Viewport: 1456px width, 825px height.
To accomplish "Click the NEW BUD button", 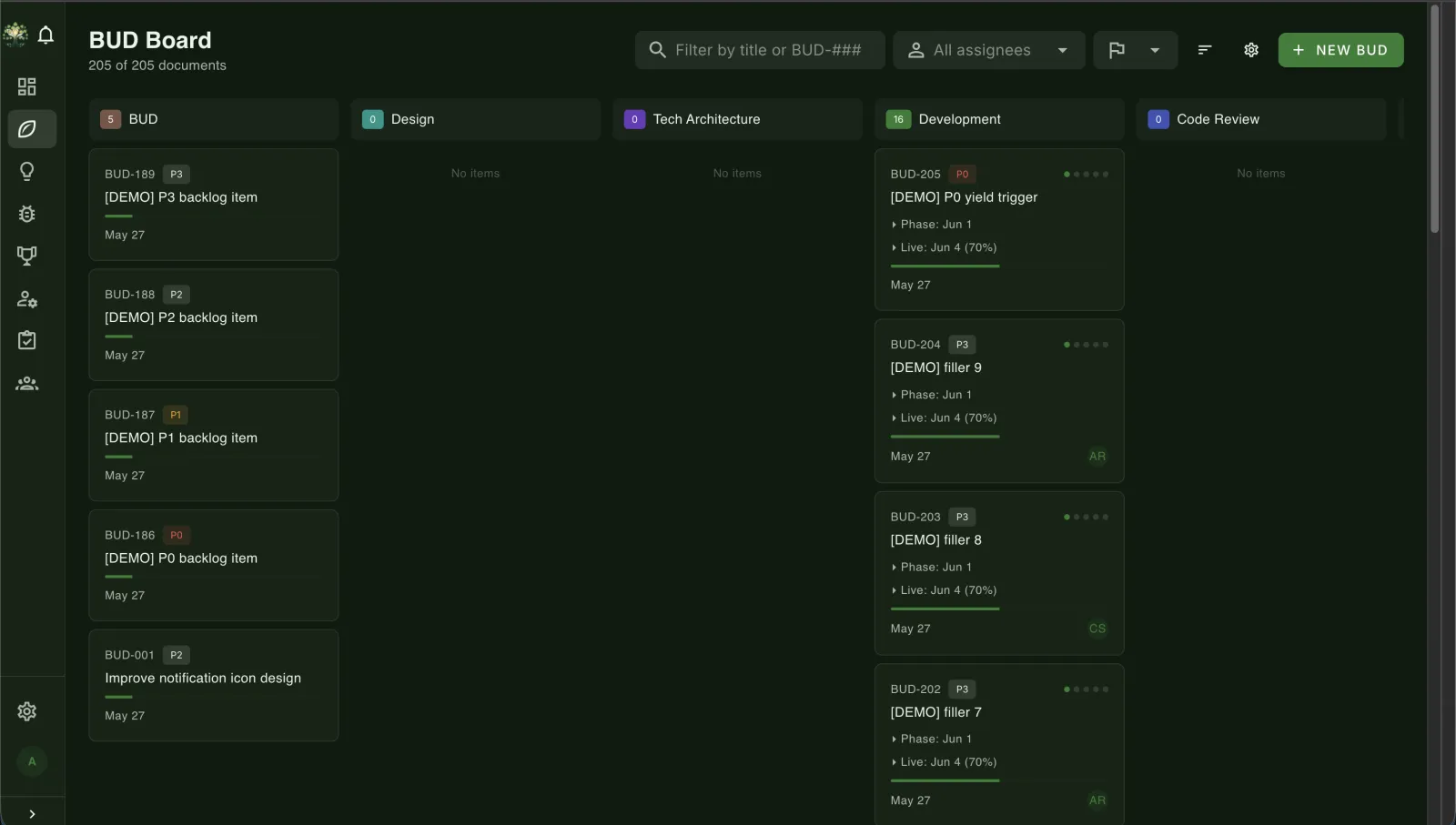I will tap(1340, 50).
